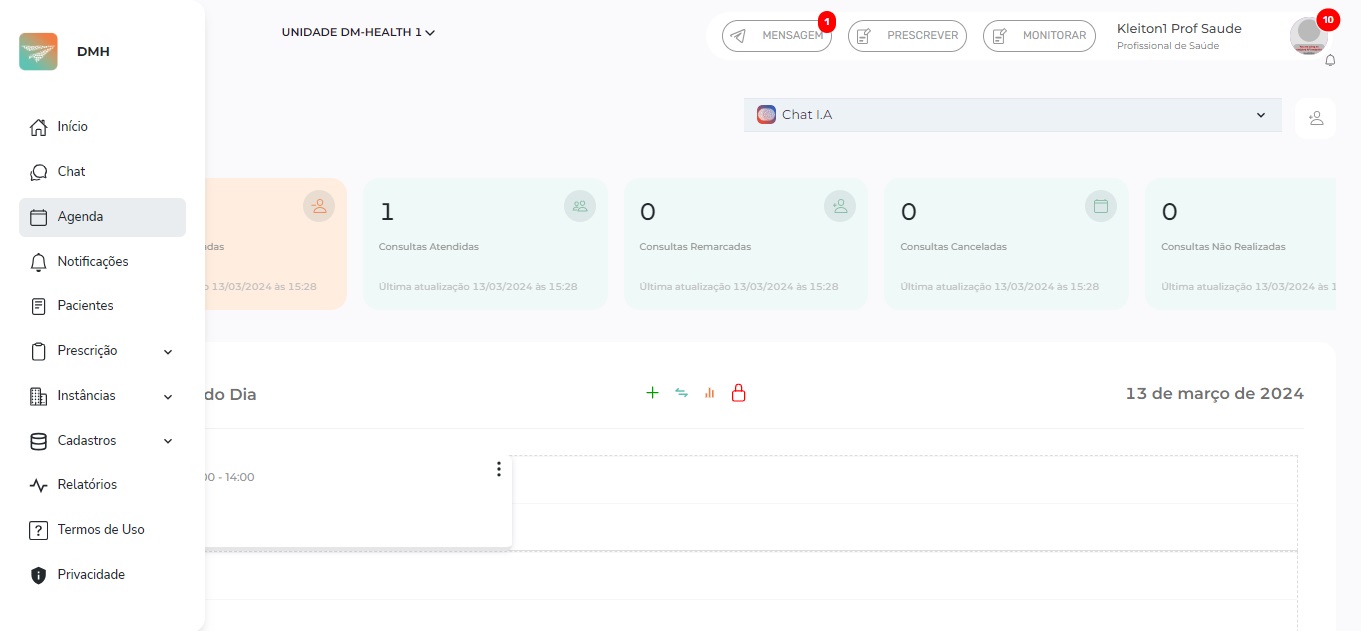
Task: Click the Mensagem button
Action: pos(777,36)
